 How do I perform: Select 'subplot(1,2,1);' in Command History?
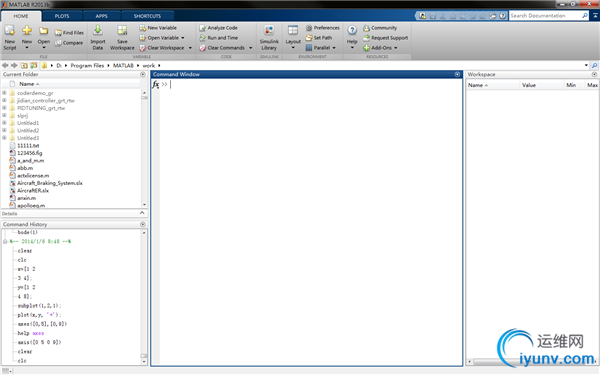(39, 306)
